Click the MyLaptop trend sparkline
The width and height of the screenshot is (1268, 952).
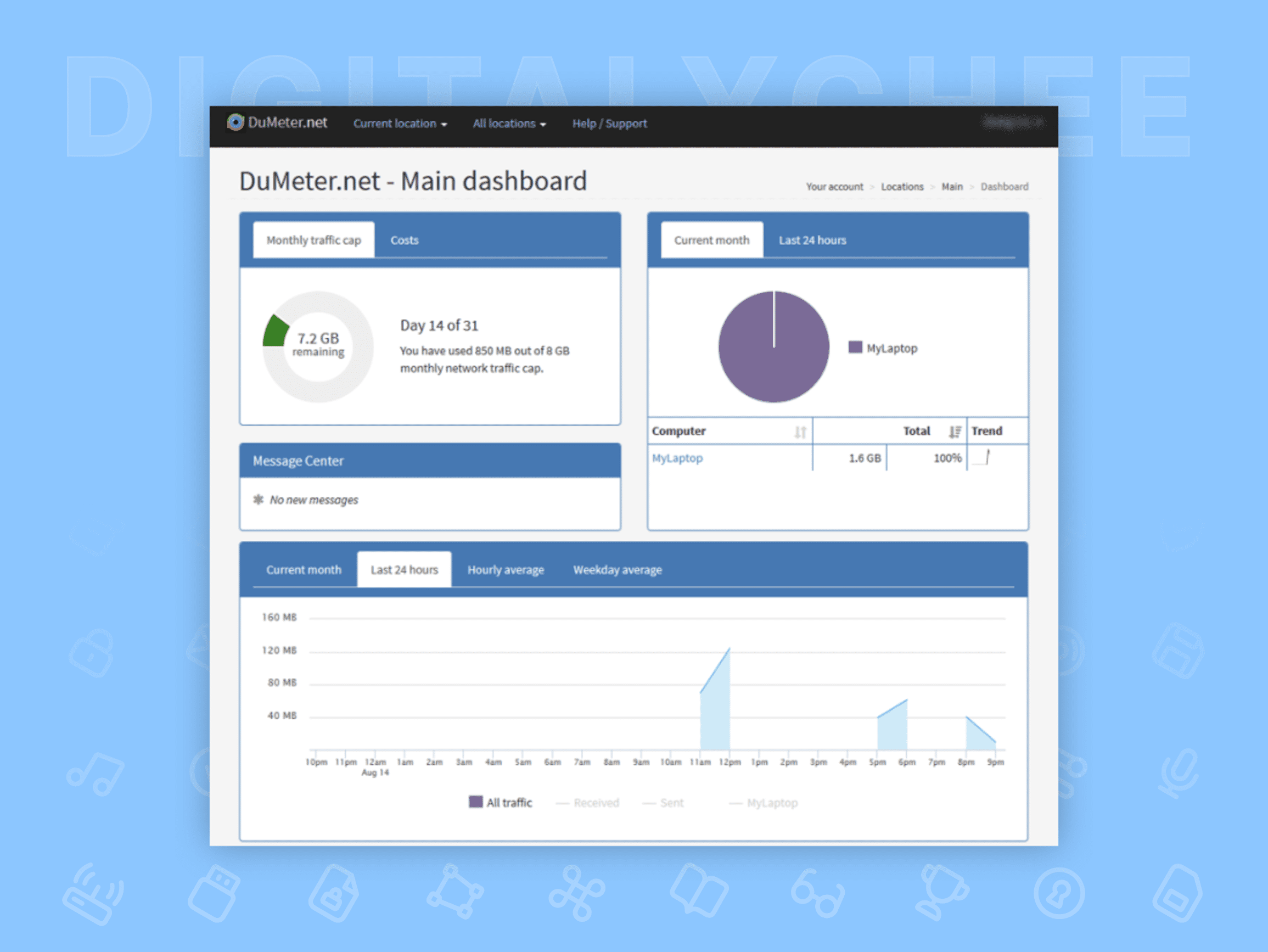(x=982, y=458)
